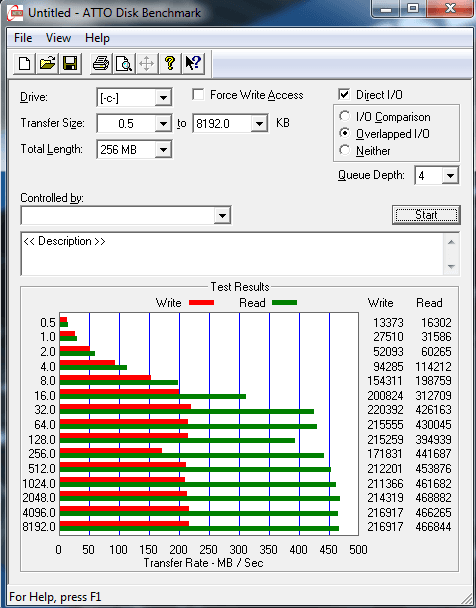
Task: Click the 8192.0 row label in chart
Action: 39,527
